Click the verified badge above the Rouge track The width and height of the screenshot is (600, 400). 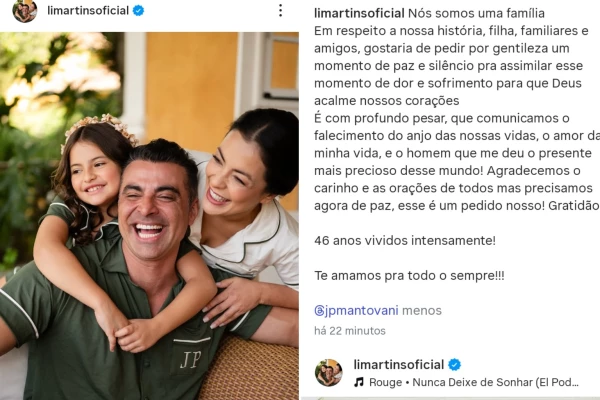[x=454, y=365]
